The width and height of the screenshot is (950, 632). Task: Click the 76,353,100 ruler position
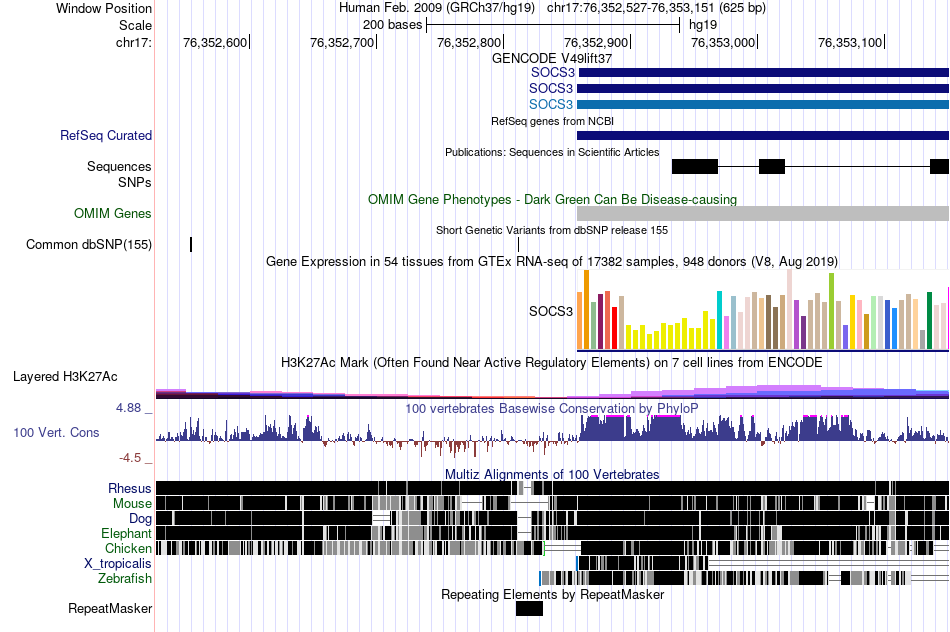[850, 42]
